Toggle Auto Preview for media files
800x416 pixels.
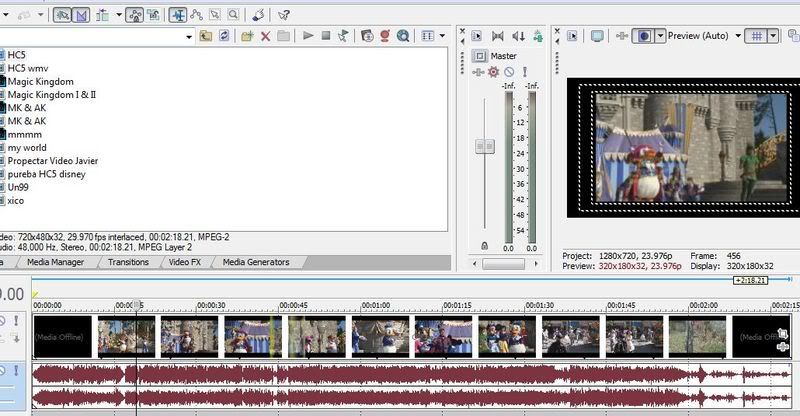343,36
